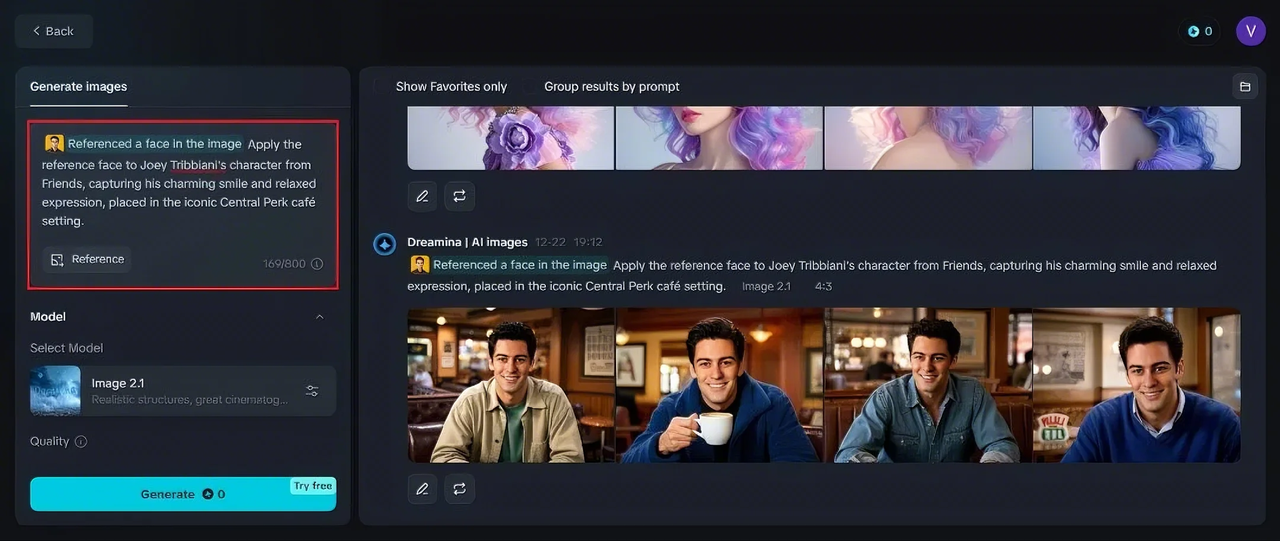This screenshot has height=541, width=1280.
Task: Click regenerate icon below the purple hair images
Action: click(460, 196)
